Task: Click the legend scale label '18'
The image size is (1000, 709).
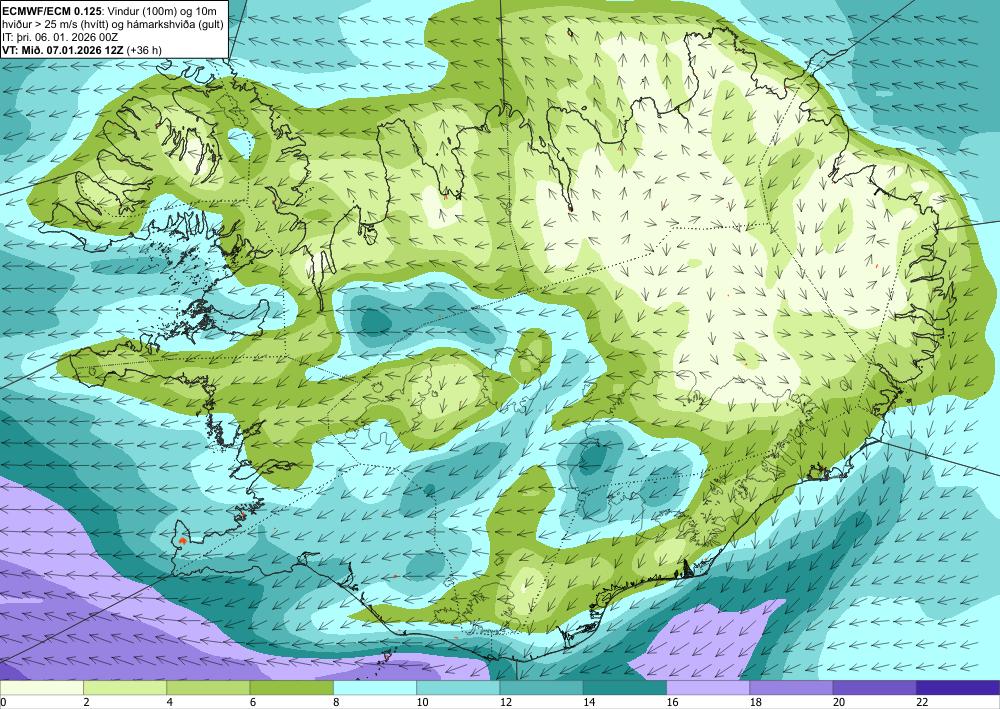Action: [x=756, y=703]
